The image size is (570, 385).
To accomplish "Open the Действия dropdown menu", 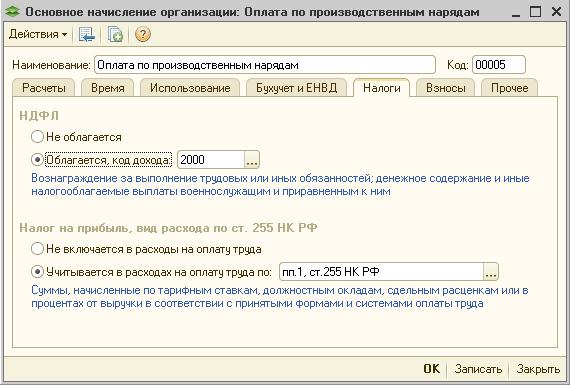I will (x=38, y=34).
